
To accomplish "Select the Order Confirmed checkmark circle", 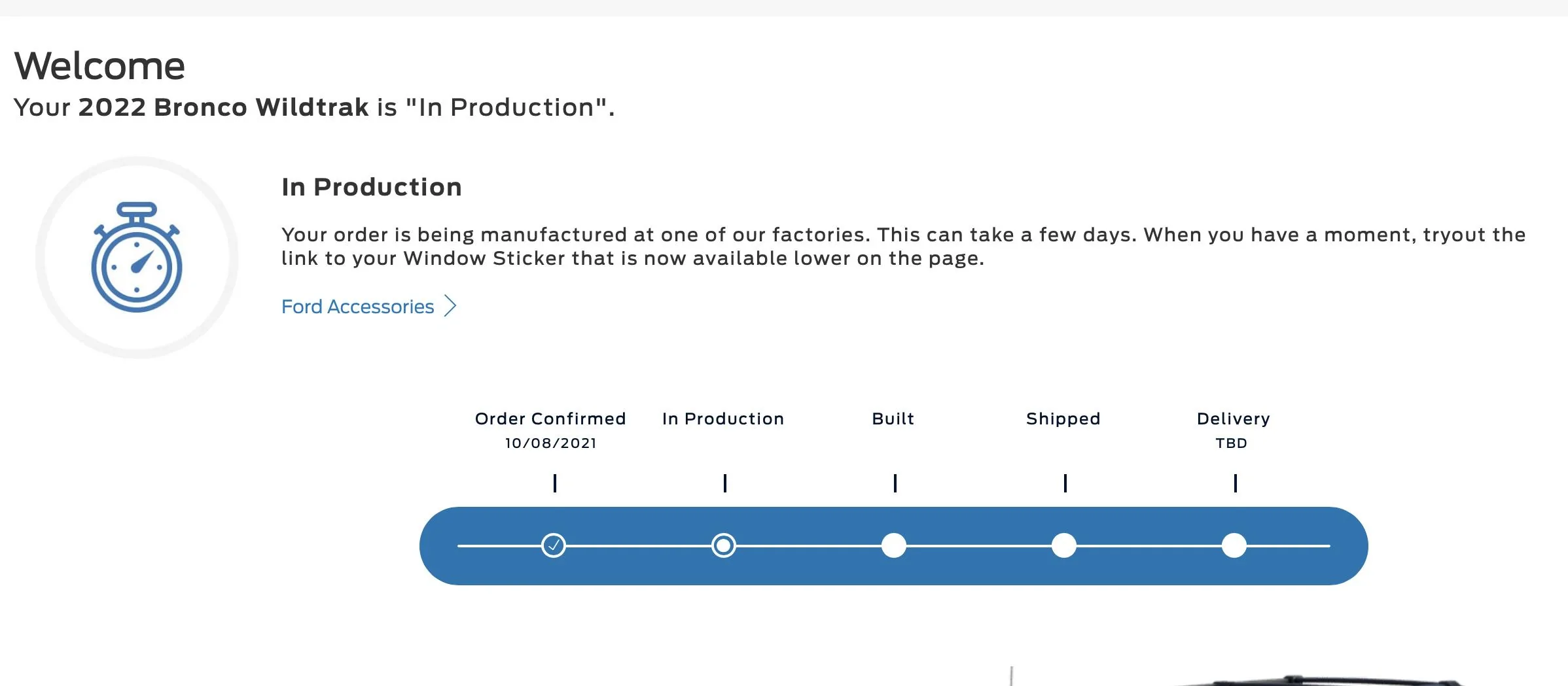I will pos(554,545).
